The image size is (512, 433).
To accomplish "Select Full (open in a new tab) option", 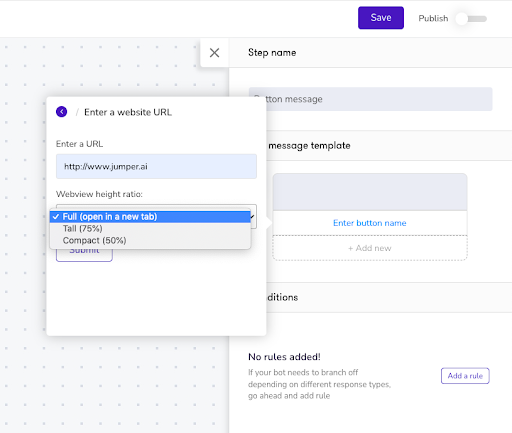I will (x=150, y=217).
